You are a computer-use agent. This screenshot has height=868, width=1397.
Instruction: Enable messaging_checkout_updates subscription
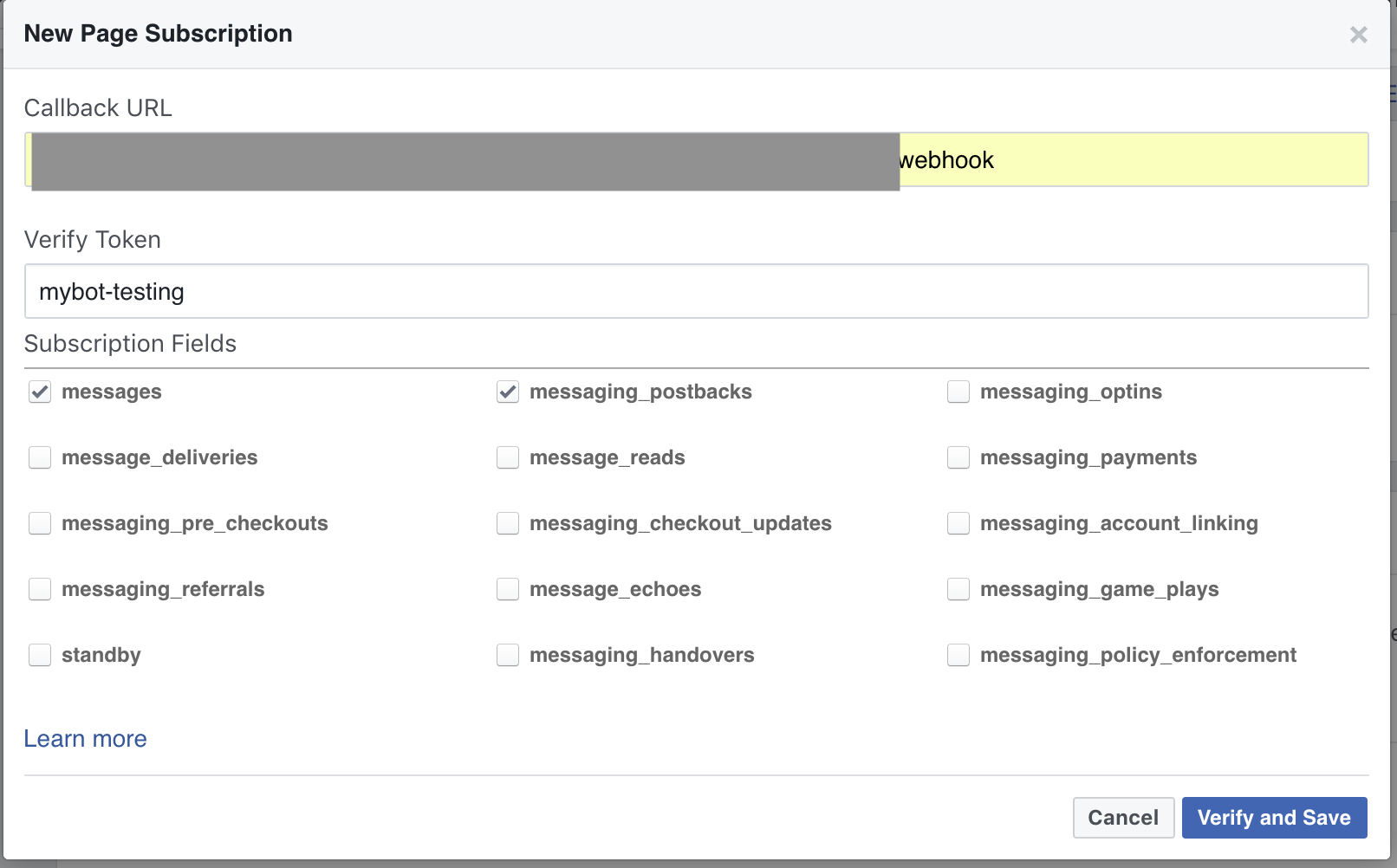click(507, 523)
